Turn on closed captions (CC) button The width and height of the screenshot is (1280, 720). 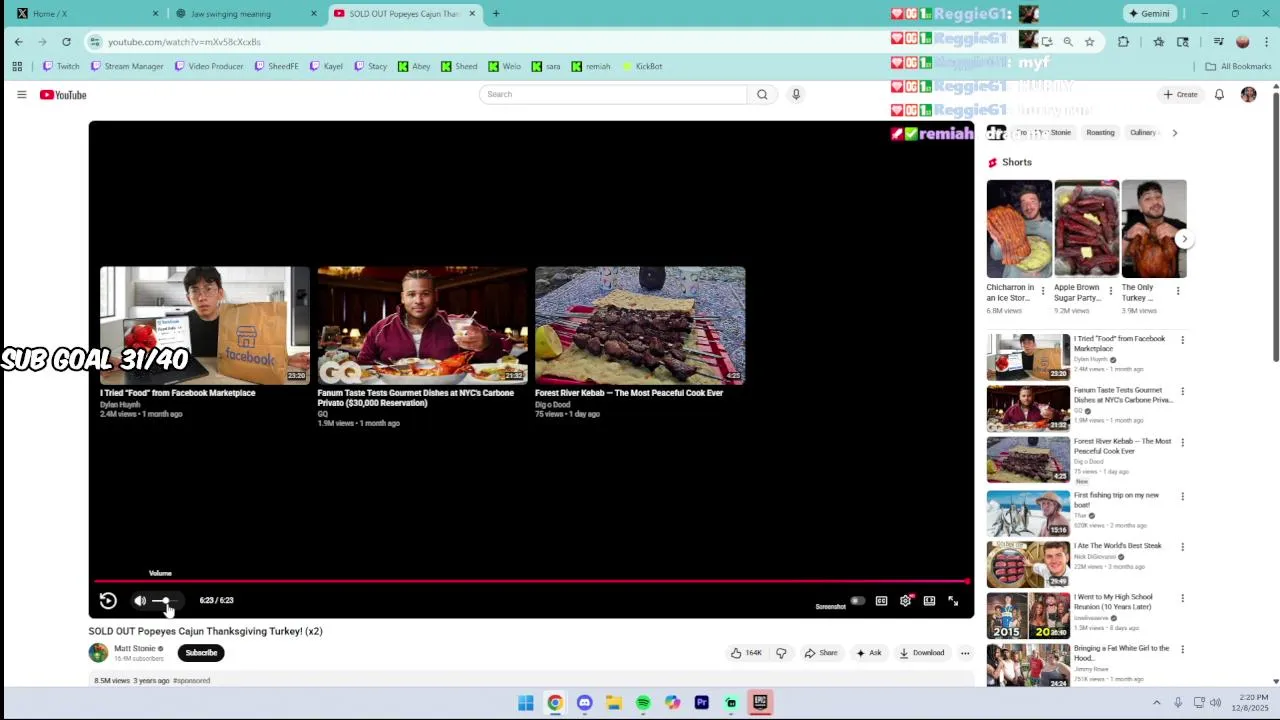tap(881, 601)
